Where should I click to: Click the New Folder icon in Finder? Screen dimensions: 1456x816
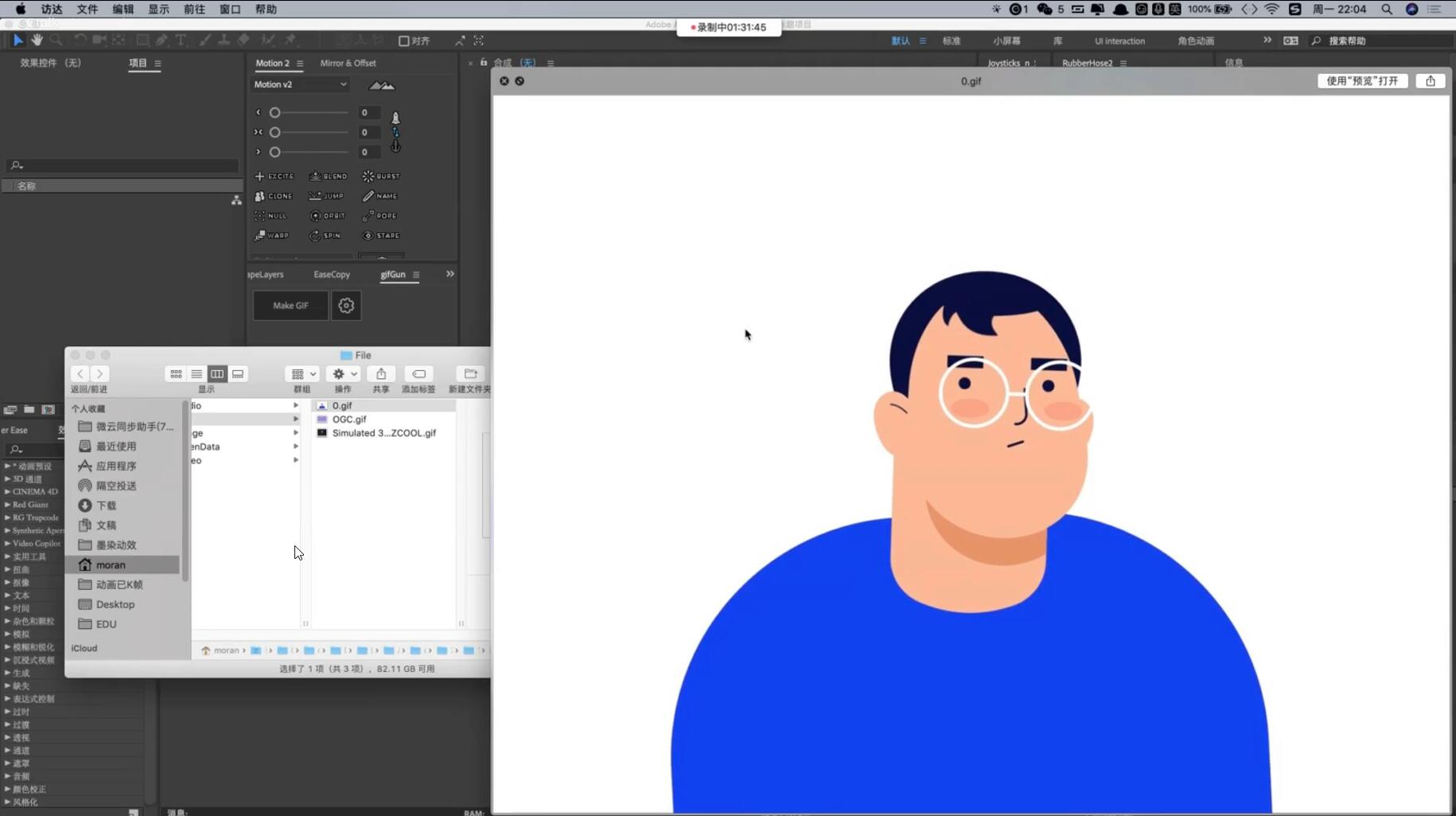click(470, 374)
